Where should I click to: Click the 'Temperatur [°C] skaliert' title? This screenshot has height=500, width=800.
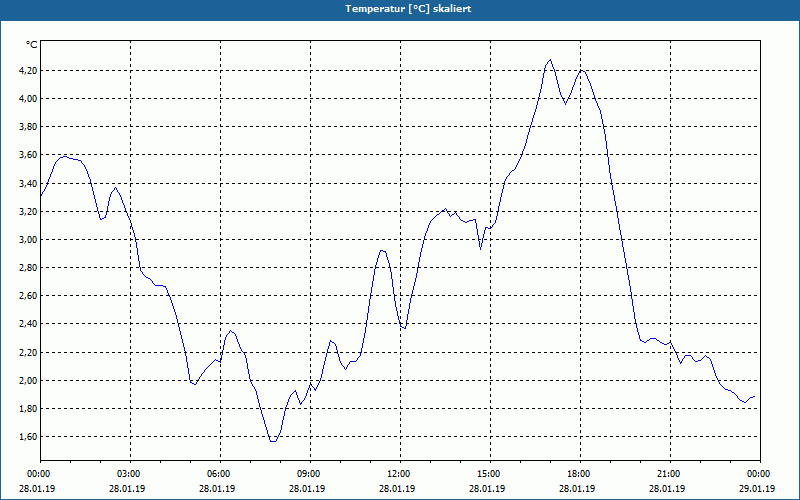[x=408, y=9]
